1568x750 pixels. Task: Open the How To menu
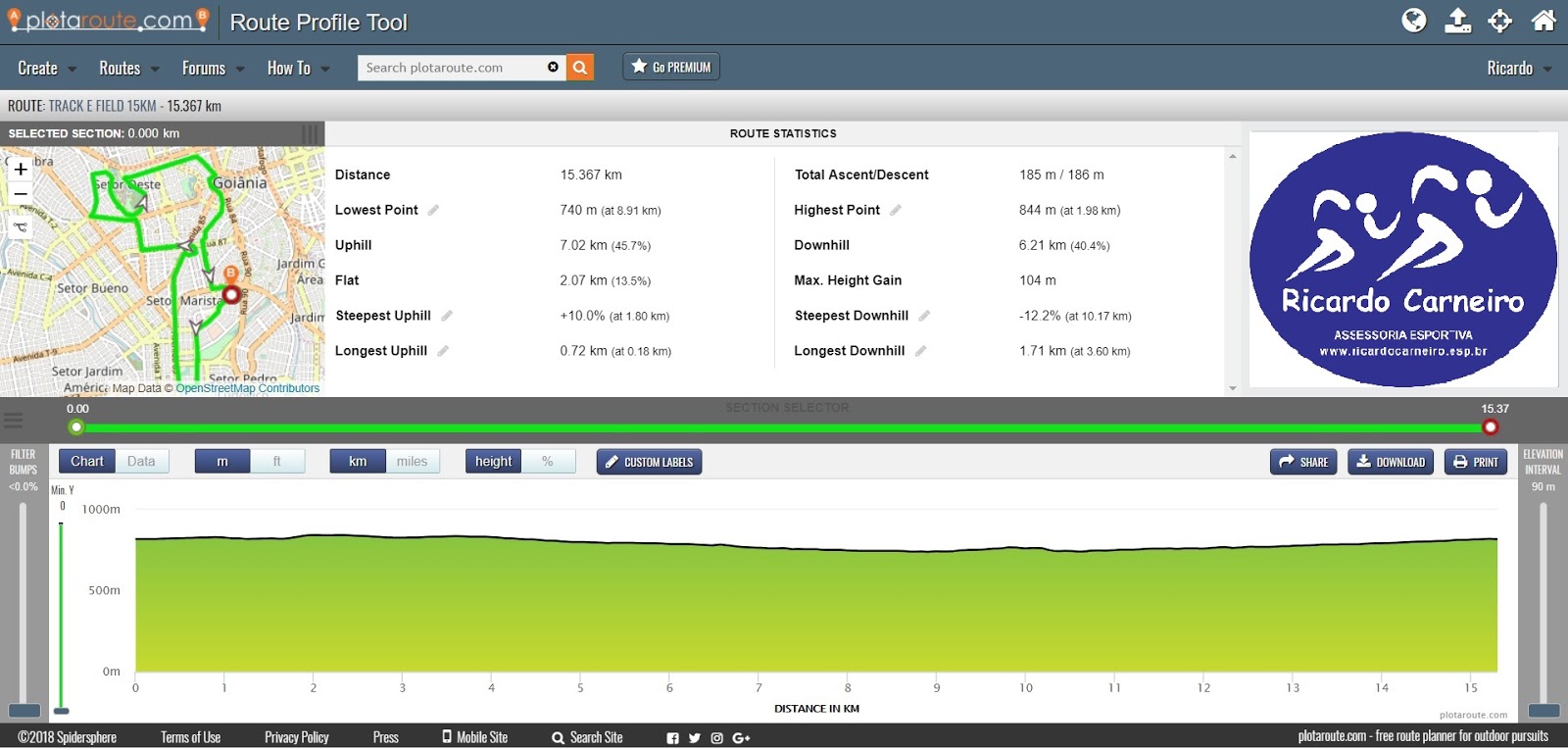[x=298, y=68]
